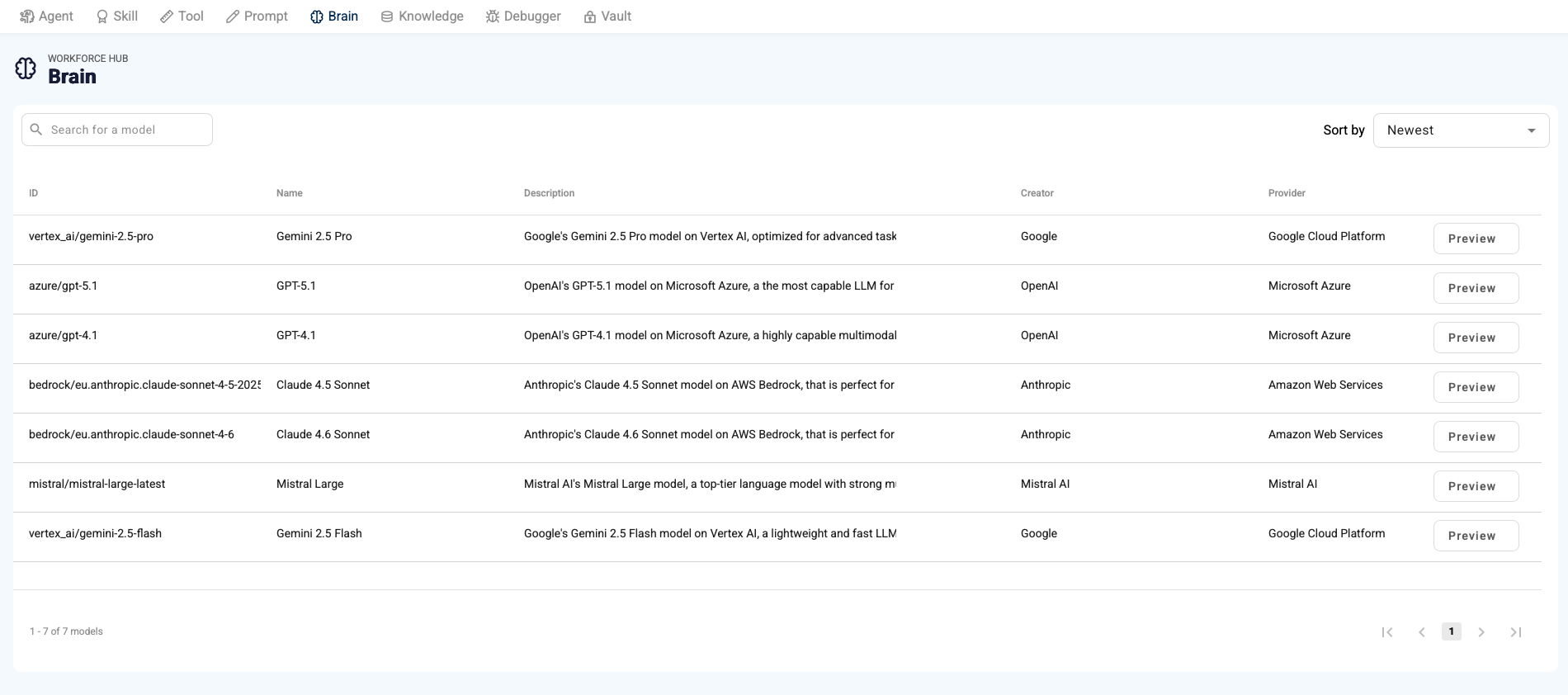This screenshot has width=1568, height=695.
Task: Preview the Claude 4.6 Sonnet model
Action: coord(1476,437)
